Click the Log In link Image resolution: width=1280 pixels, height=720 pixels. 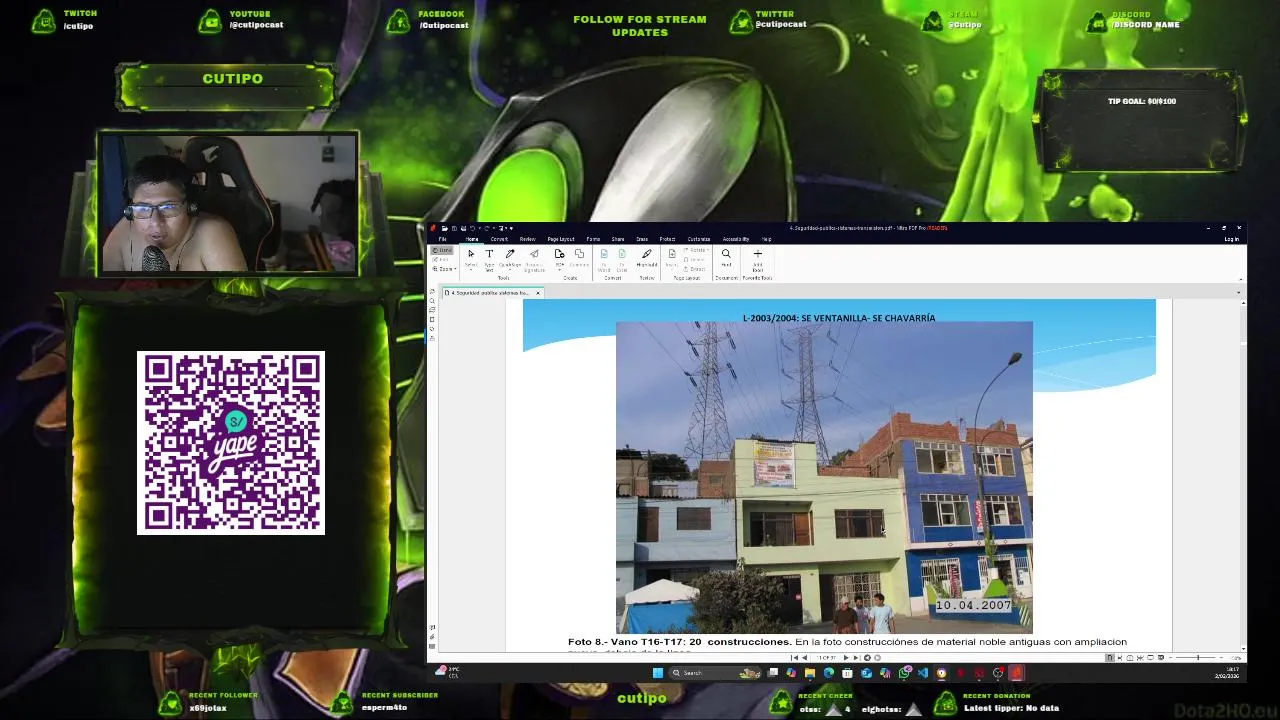tap(1232, 239)
